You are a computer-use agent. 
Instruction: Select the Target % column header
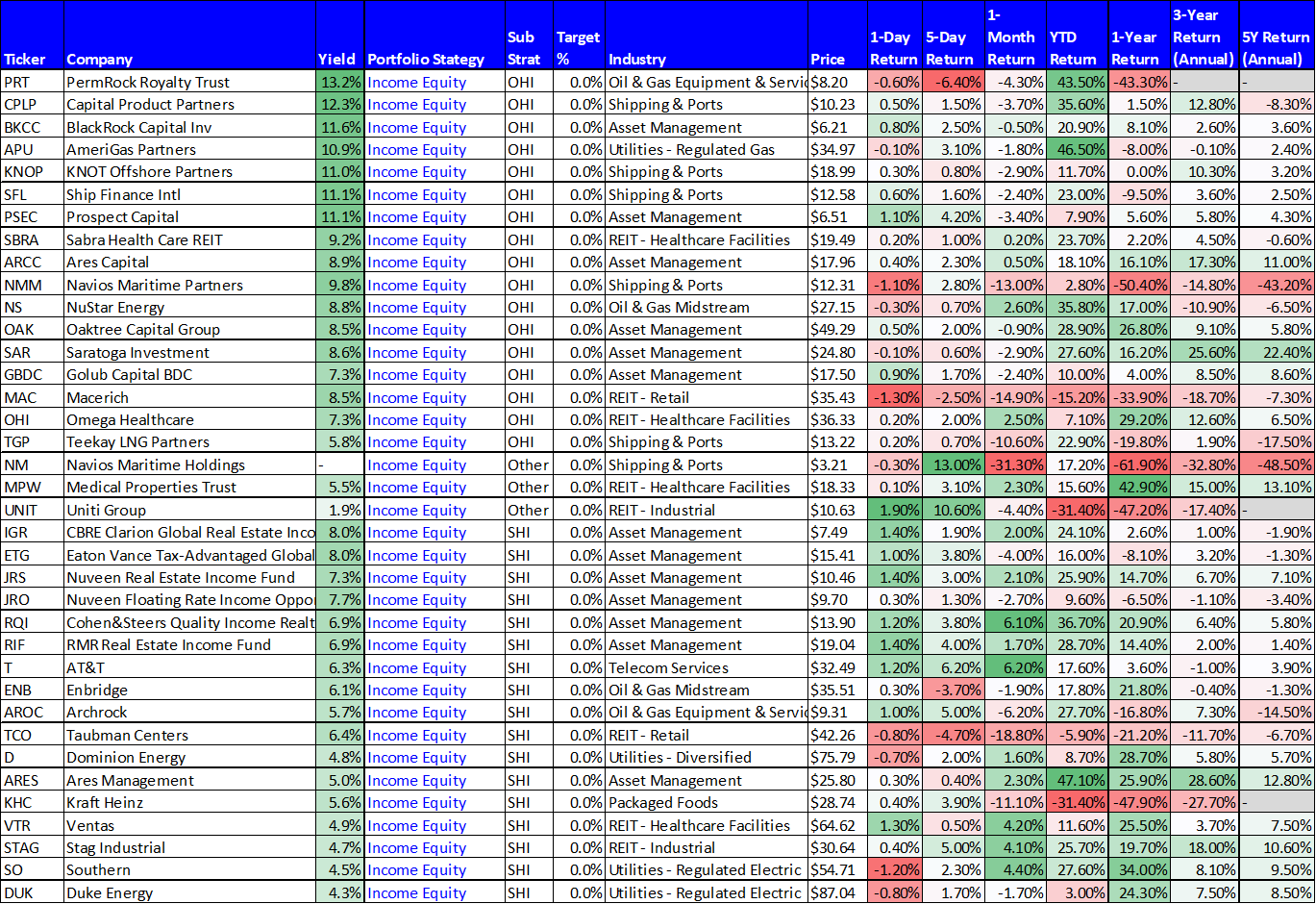coord(580,37)
